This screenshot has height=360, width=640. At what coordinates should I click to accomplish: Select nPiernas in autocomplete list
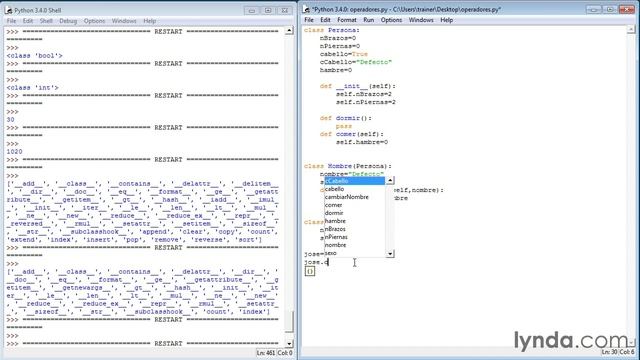(x=355, y=237)
